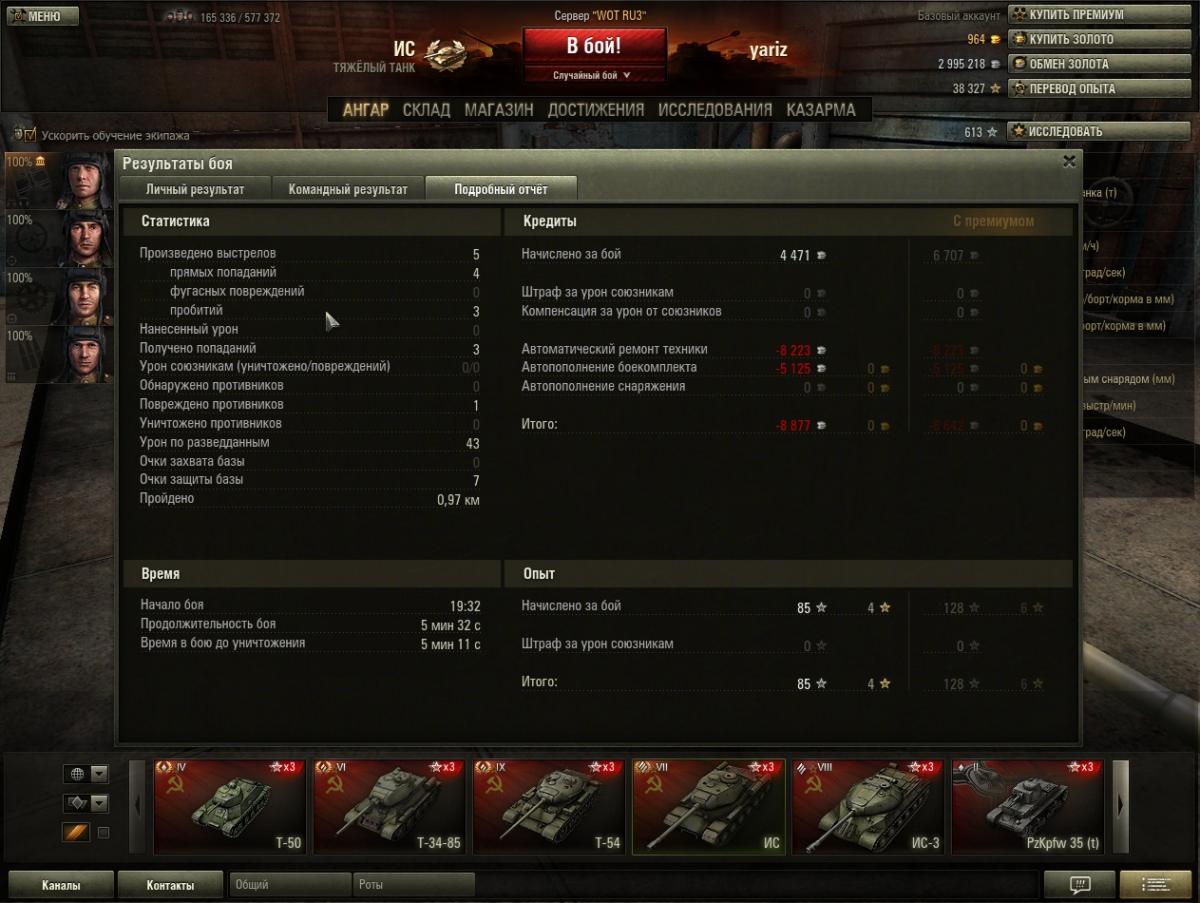Expand the Случайный бой battle type dropdown

(594, 75)
